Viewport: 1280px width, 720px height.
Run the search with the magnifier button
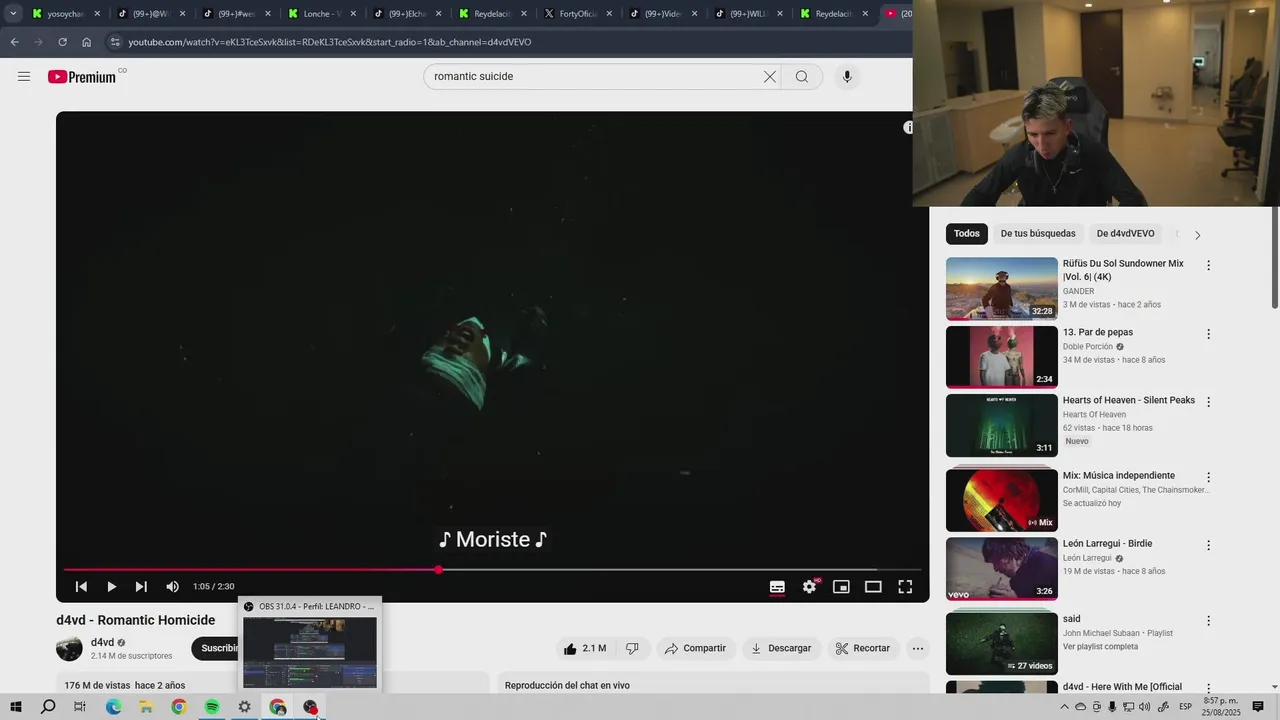click(x=802, y=77)
